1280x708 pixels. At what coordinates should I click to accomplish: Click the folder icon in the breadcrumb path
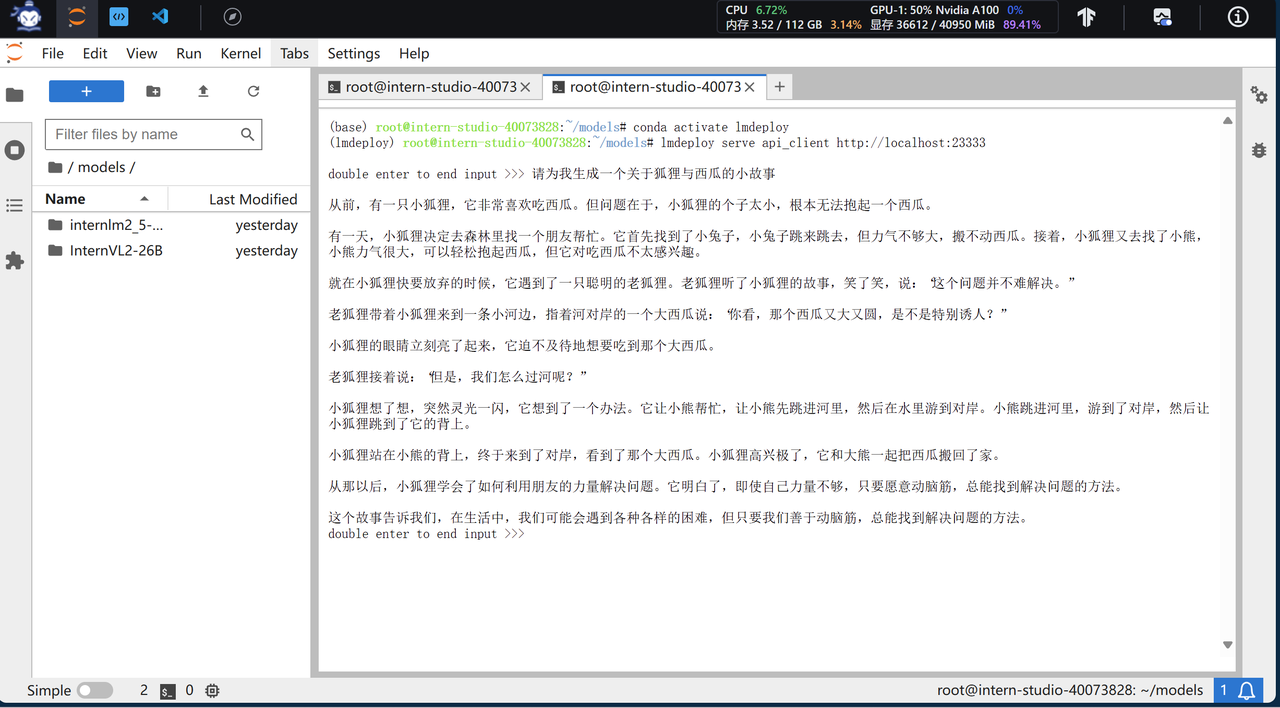(x=55, y=167)
